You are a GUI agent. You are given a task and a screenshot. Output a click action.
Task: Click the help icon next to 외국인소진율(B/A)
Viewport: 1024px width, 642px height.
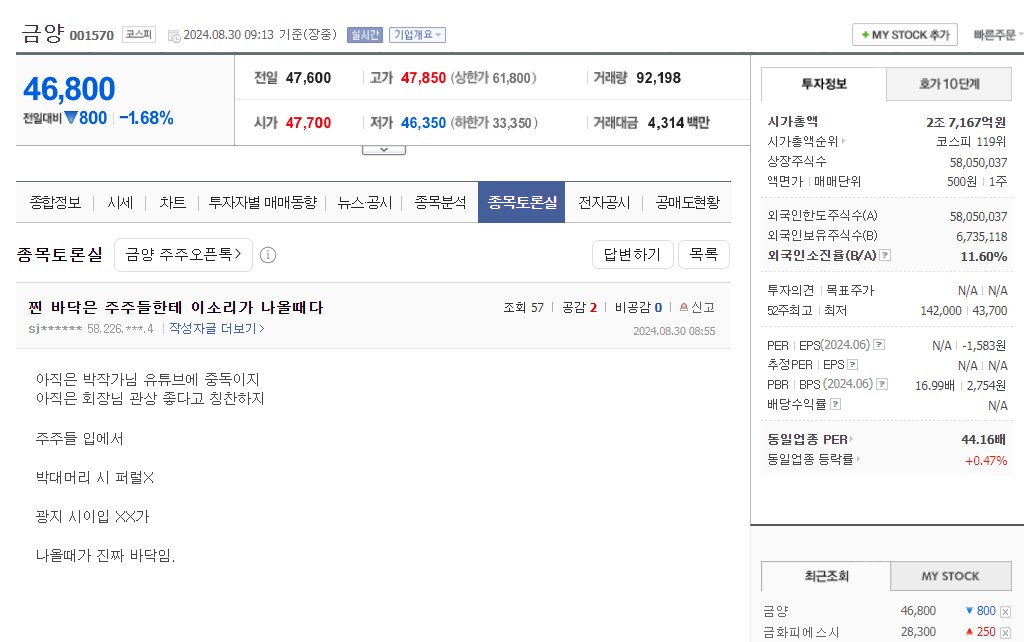885,256
